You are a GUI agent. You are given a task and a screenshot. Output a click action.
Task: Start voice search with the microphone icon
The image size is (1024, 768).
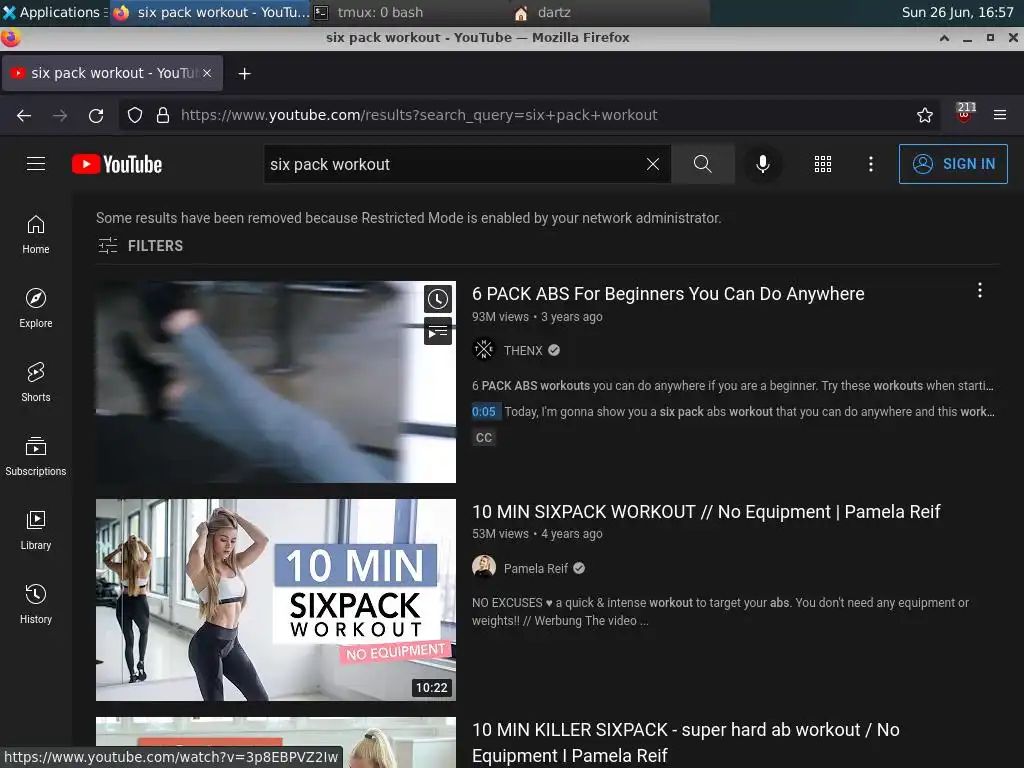[x=762, y=164]
